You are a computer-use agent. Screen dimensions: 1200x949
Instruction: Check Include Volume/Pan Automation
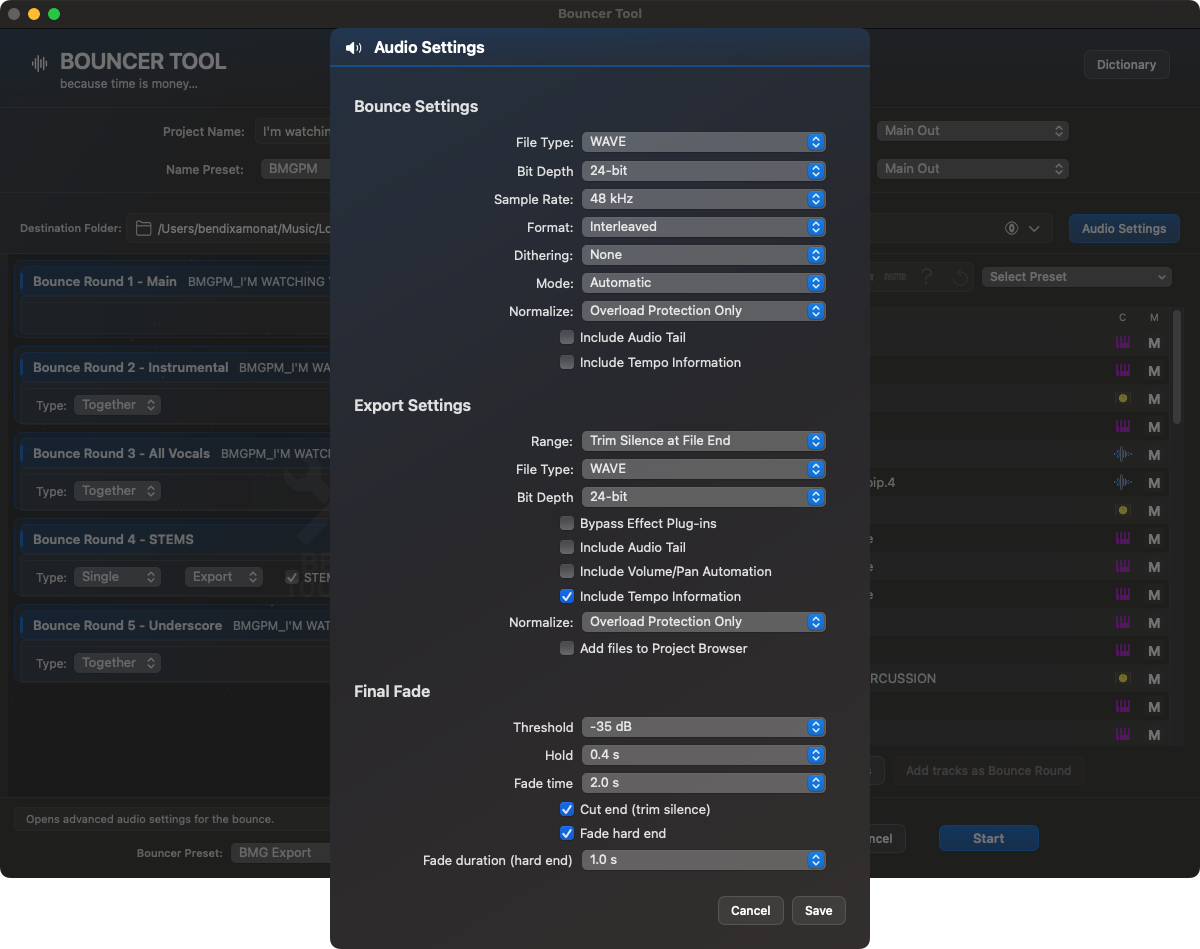click(567, 572)
